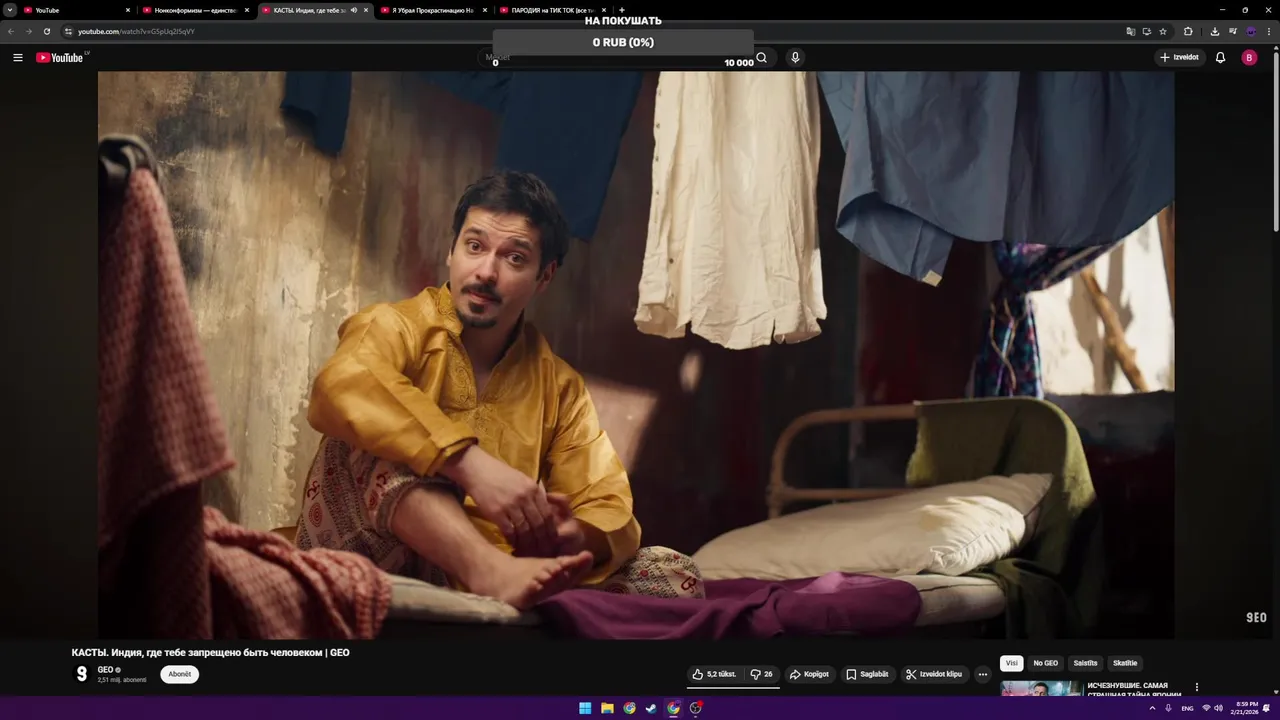1280x720 pixels.
Task: Reload the current page
Action: point(46,31)
